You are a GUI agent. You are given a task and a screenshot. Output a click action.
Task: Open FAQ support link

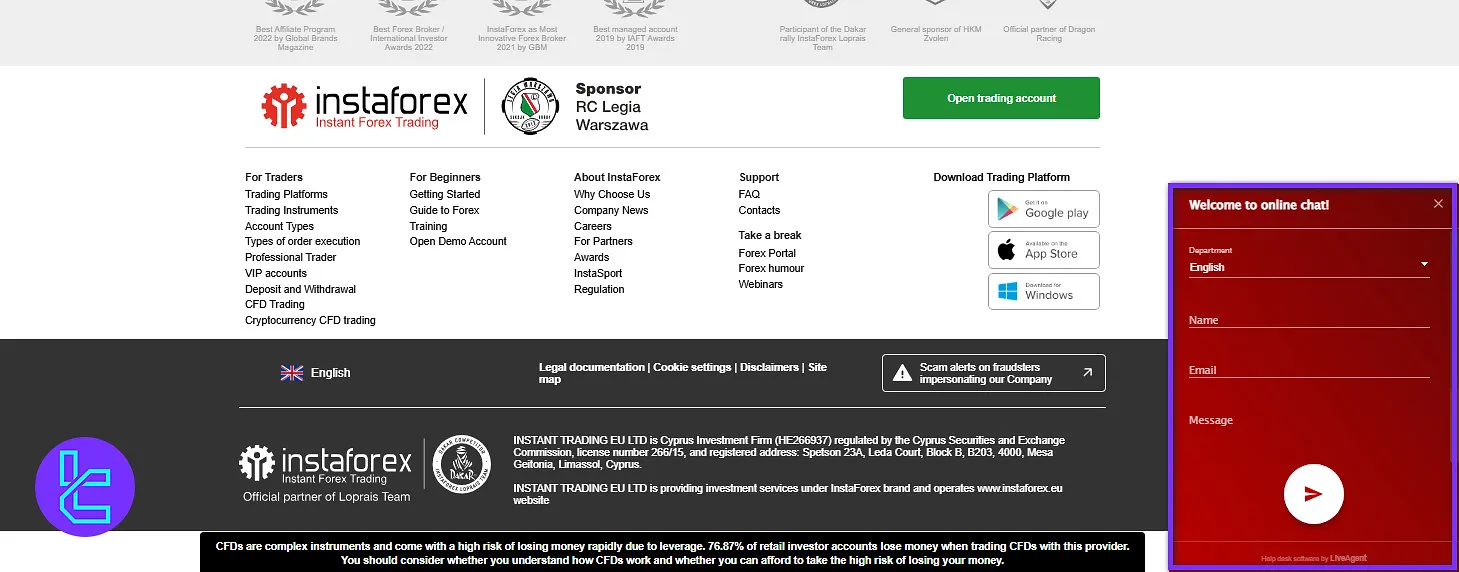[749, 195]
